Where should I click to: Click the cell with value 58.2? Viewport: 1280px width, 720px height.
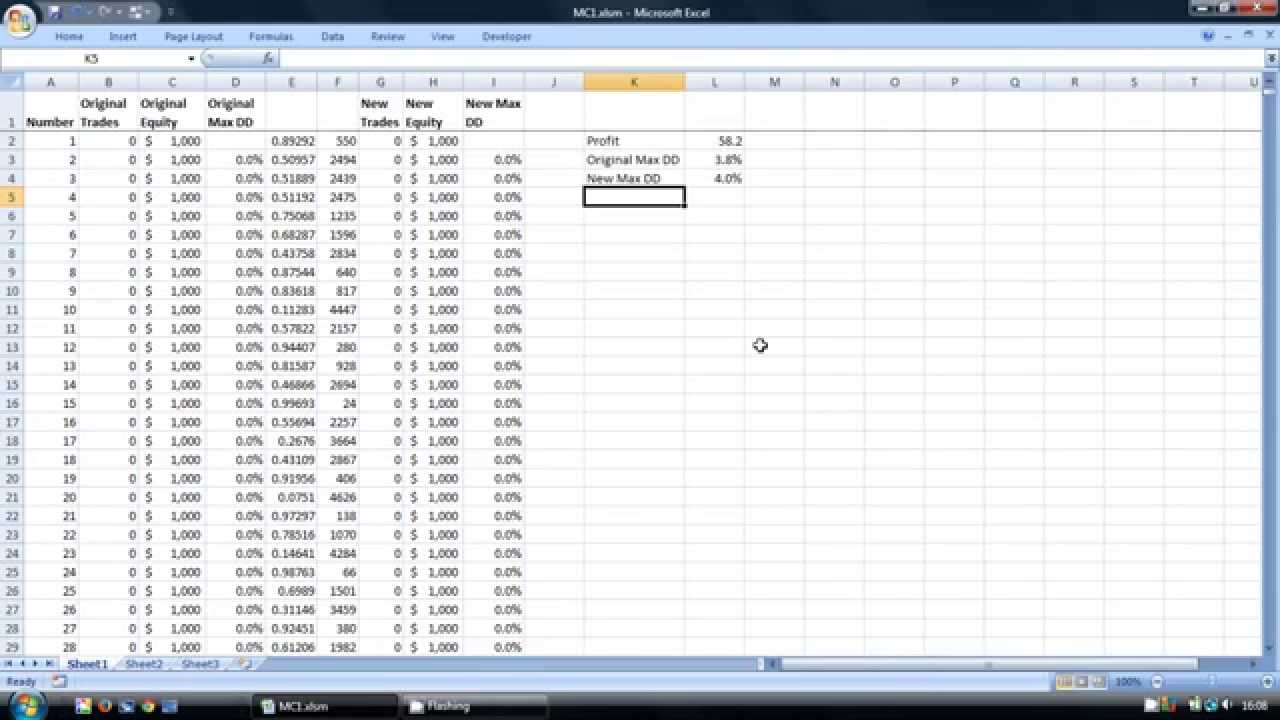point(714,141)
